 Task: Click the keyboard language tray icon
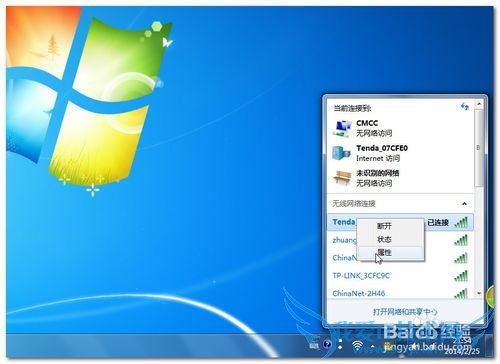coord(314,345)
